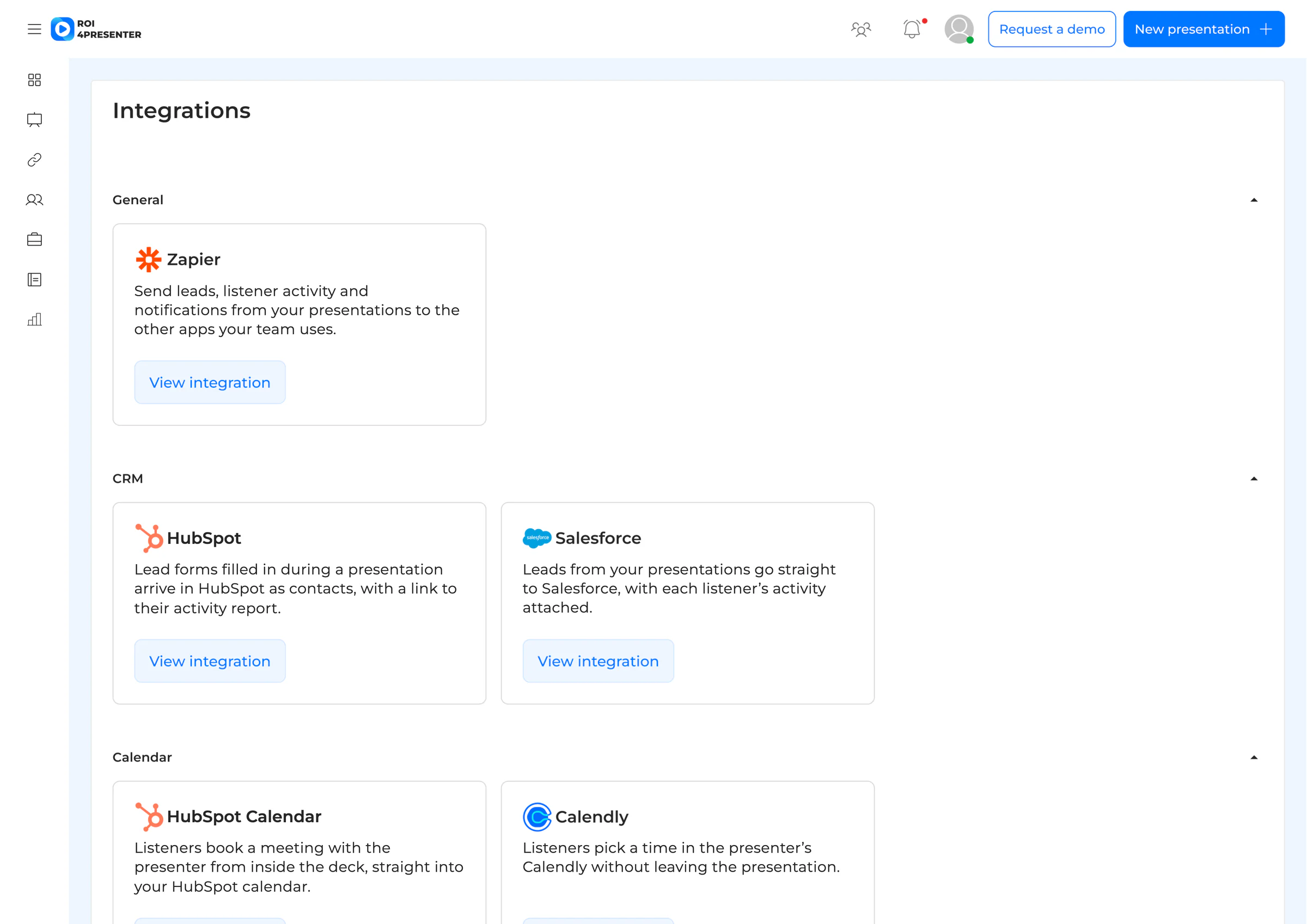This screenshot has height=924, width=1307.
Task: Click the Calendly description text
Action: (x=681, y=858)
